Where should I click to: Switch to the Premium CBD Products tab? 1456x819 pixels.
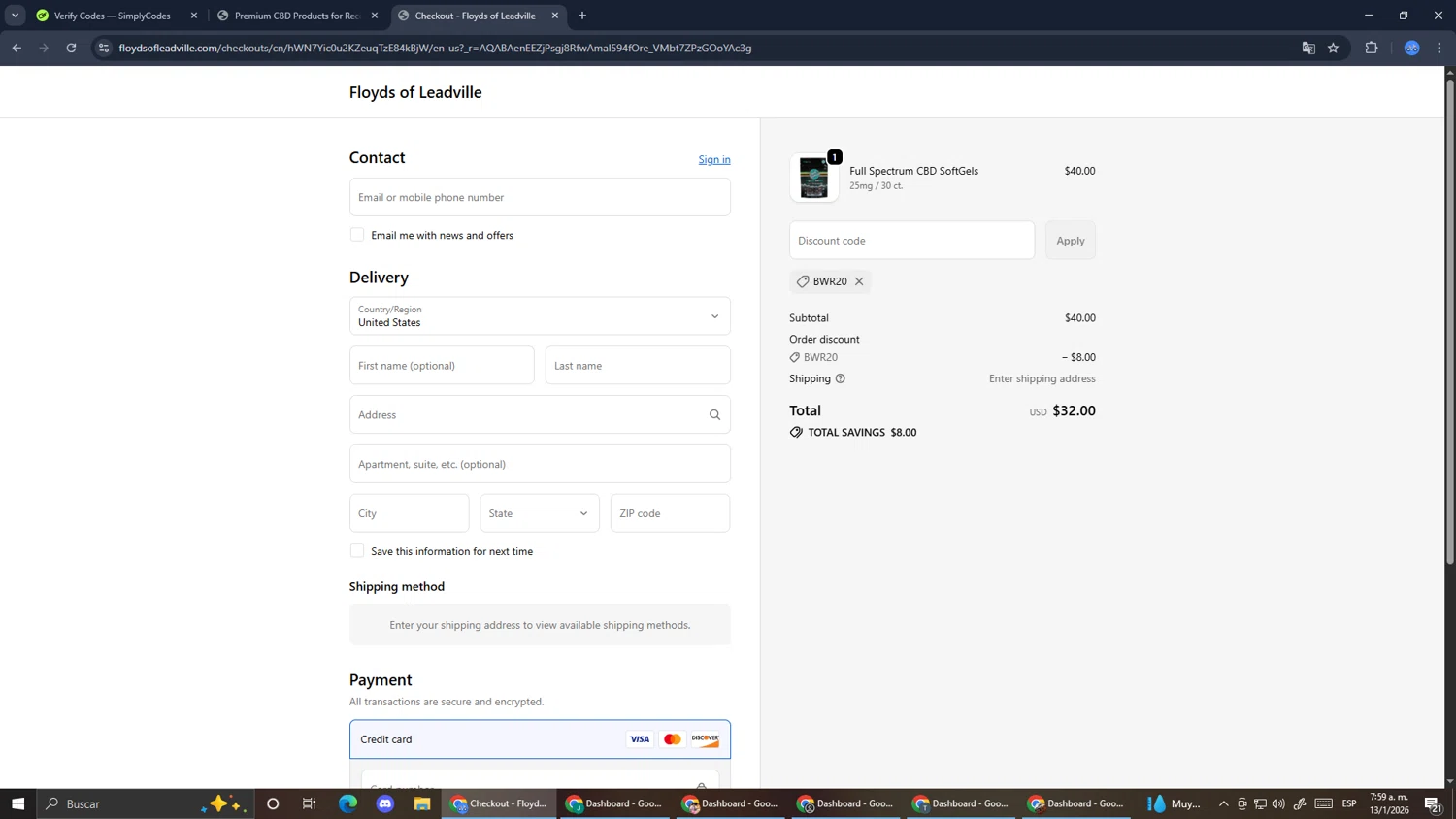click(x=297, y=16)
